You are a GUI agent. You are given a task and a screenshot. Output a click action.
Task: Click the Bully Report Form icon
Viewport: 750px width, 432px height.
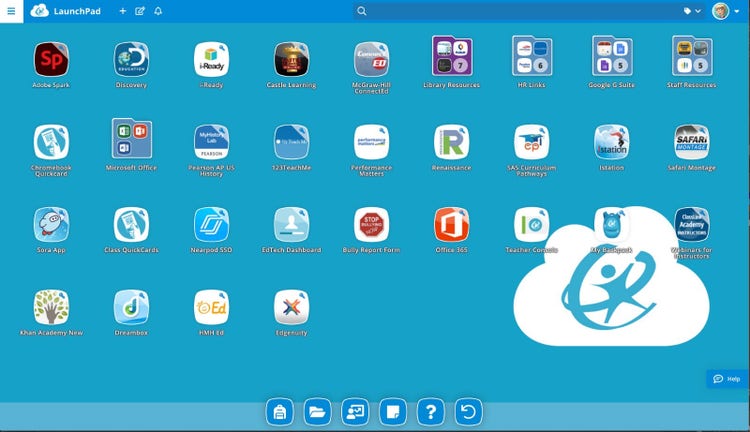371,224
